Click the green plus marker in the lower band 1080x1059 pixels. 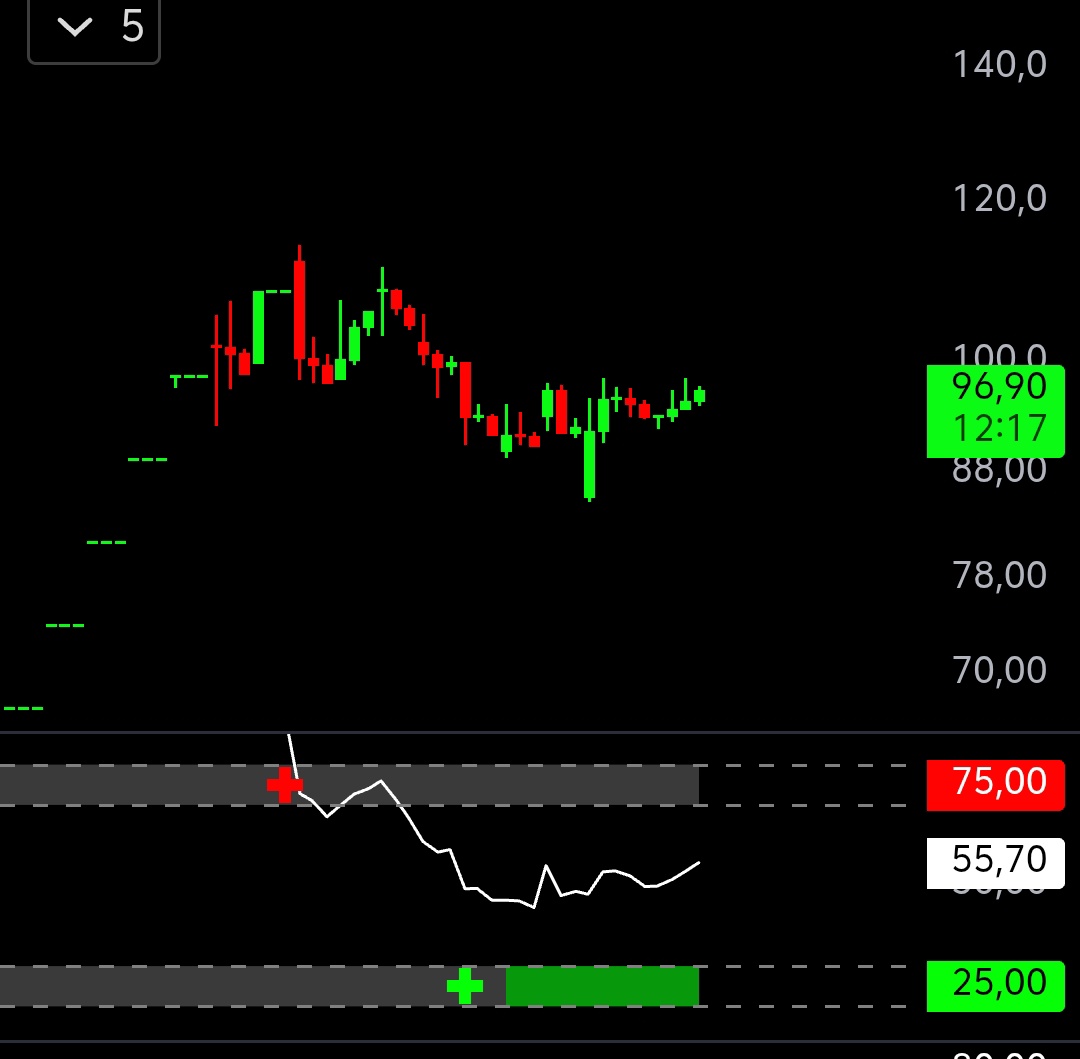click(465, 986)
